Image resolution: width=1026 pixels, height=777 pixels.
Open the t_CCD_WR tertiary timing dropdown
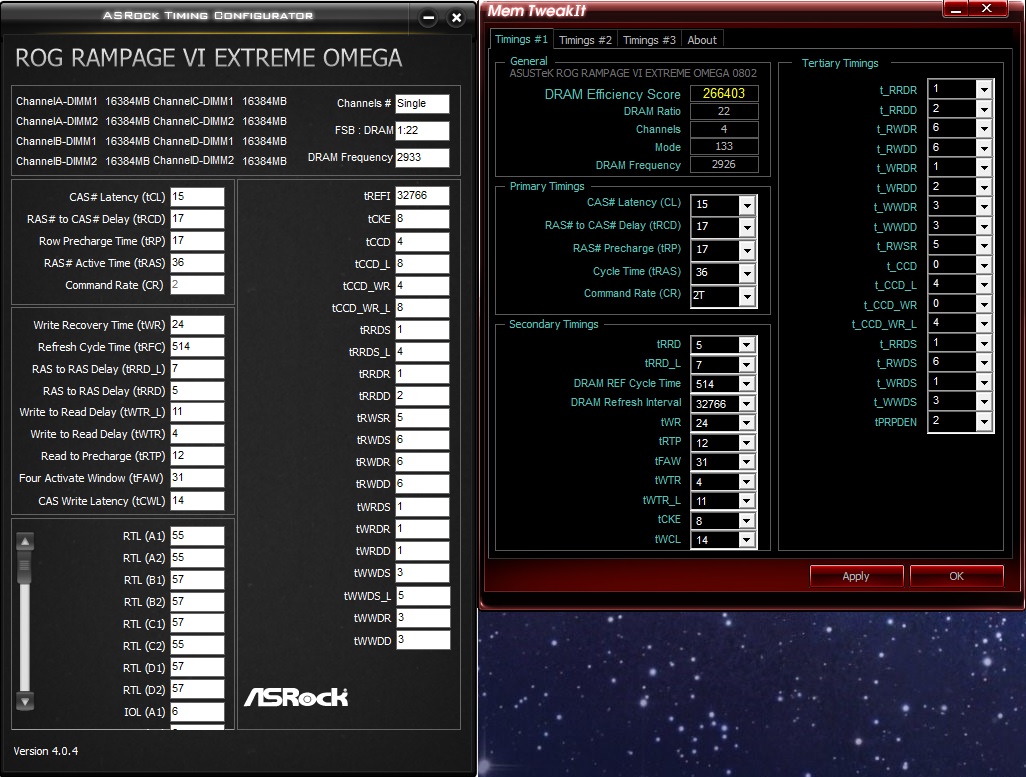[x=984, y=304]
